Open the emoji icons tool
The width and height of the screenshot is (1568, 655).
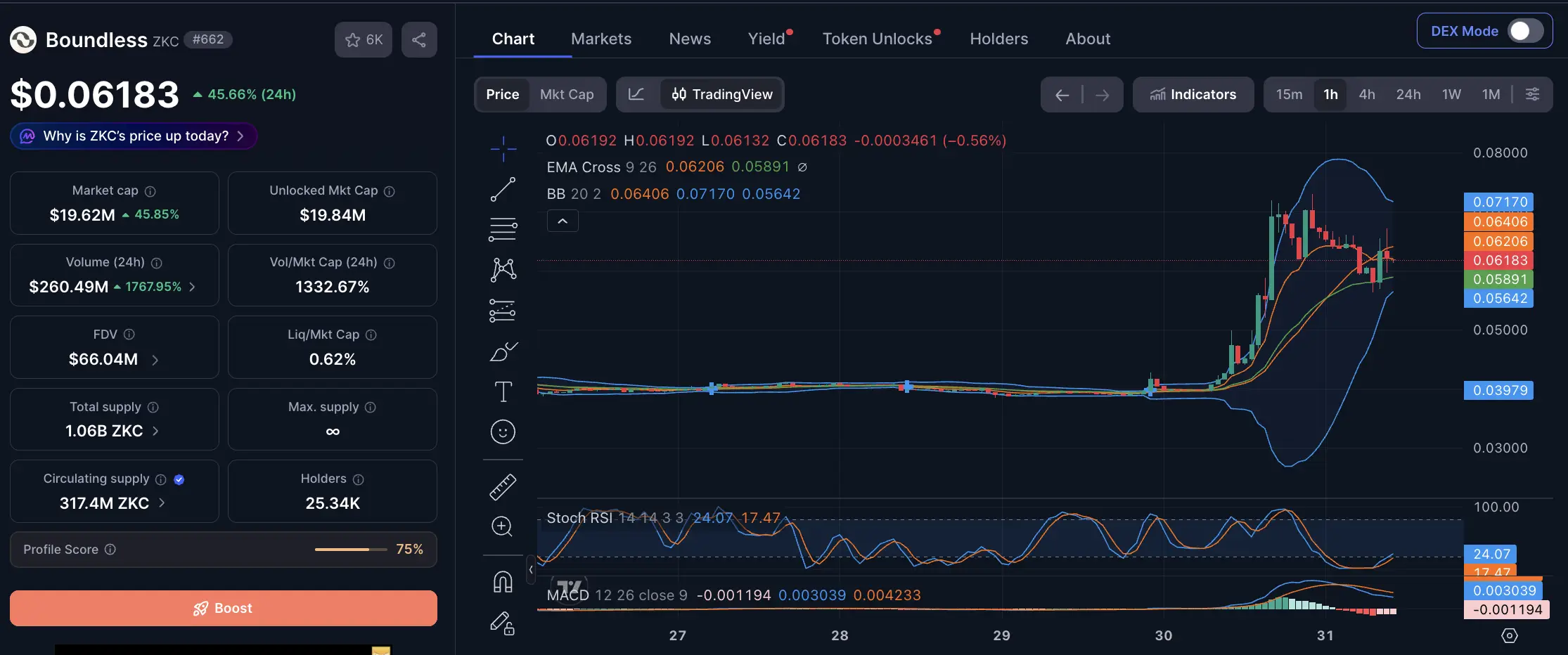[x=503, y=432]
